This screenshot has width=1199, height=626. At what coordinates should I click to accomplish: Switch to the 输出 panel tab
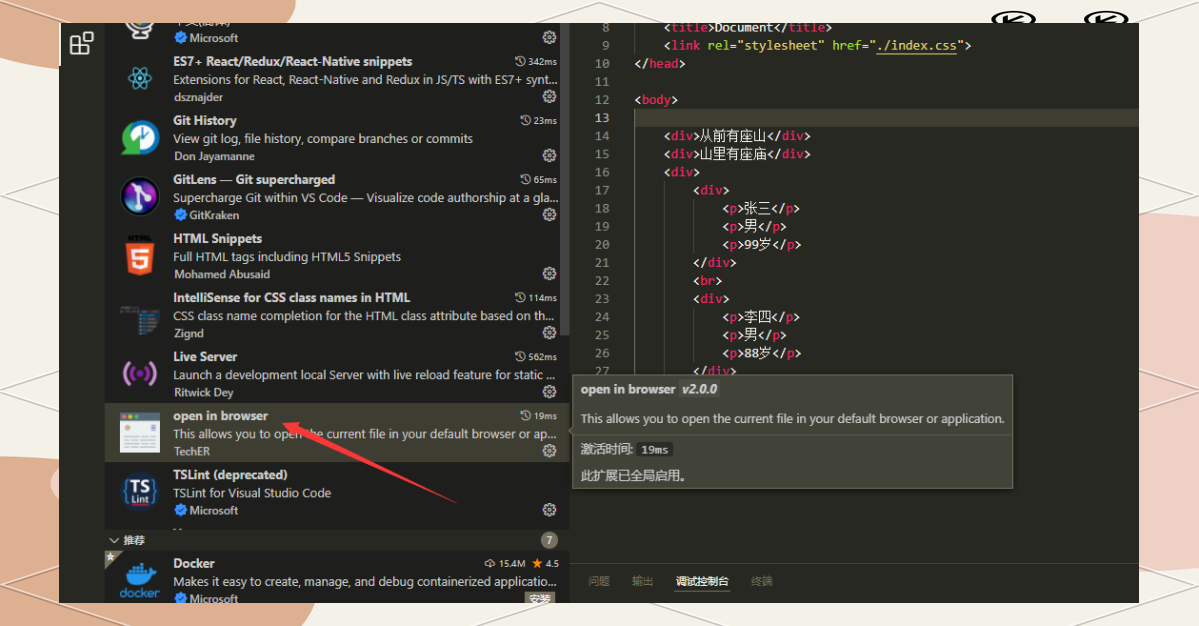[642, 581]
